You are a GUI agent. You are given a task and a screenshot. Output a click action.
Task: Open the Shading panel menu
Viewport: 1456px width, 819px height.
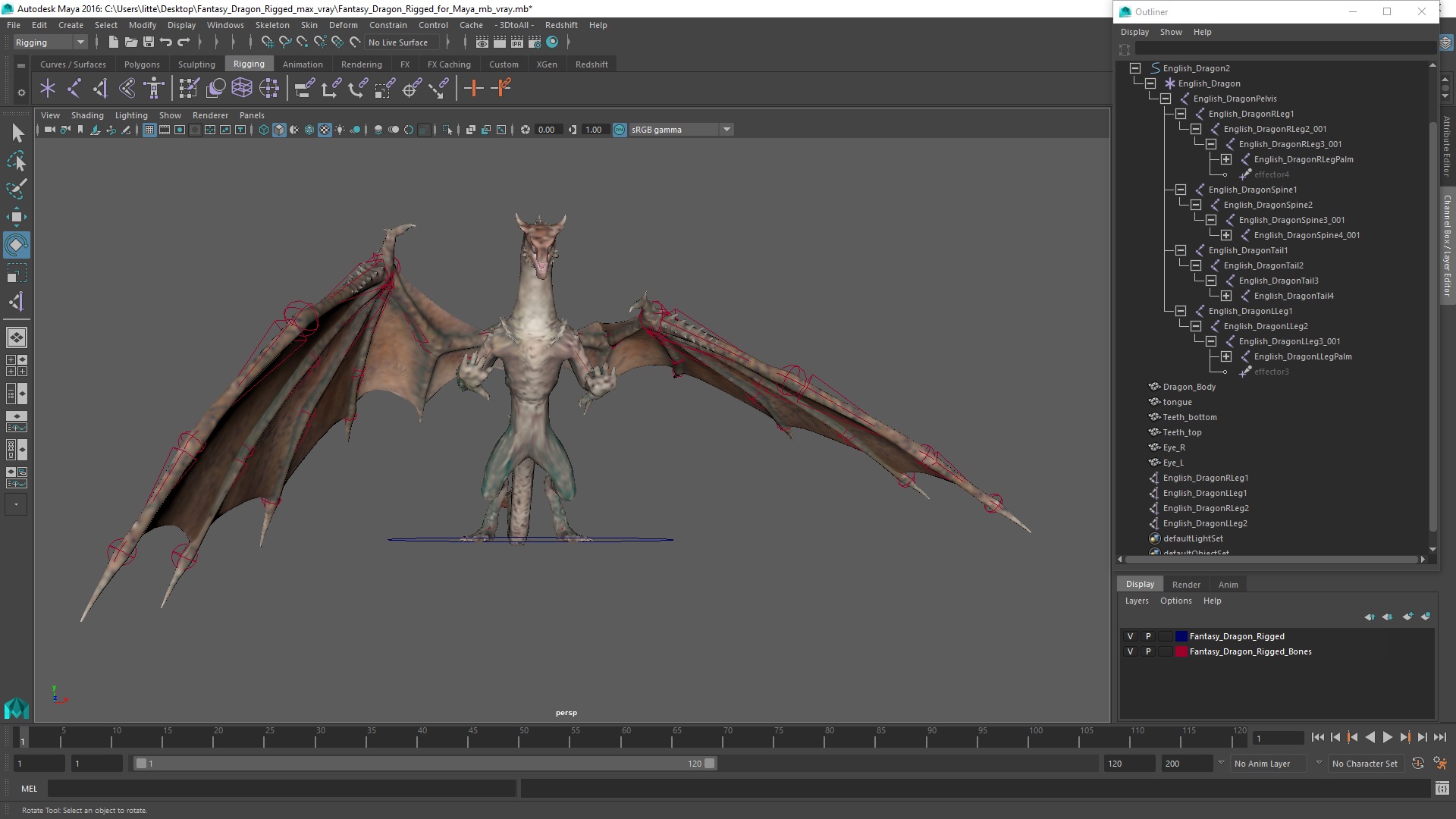point(87,115)
